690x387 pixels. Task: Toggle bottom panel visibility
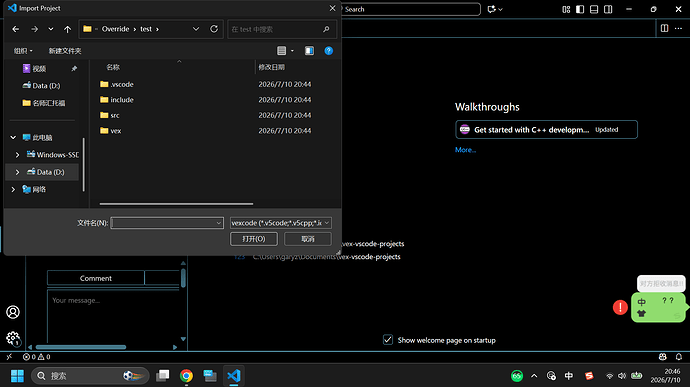point(594,9)
